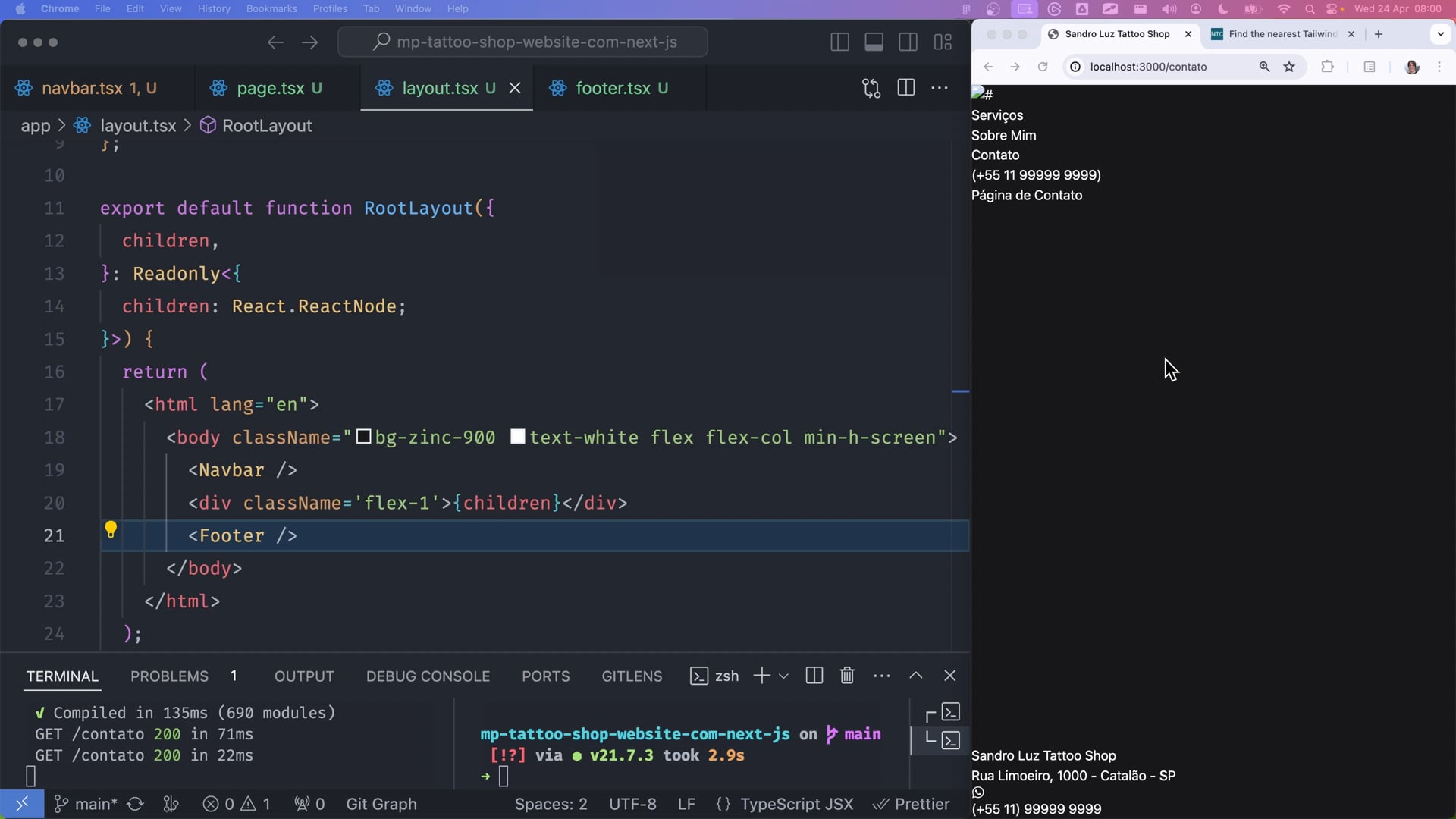Toggle the primary sidebar visibility
This screenshot has width=1456, height=819.
pyautogui.click(x=839, y=42)
